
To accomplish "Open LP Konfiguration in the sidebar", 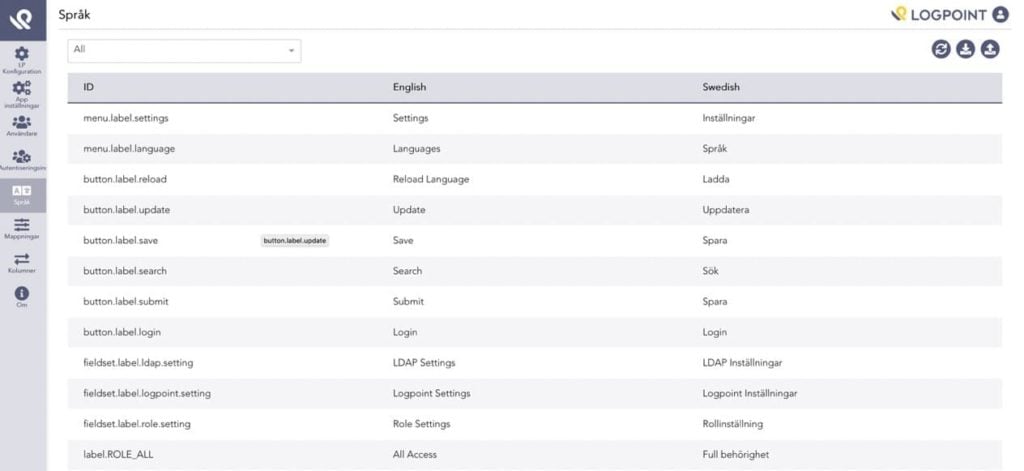I will [22, 60].
